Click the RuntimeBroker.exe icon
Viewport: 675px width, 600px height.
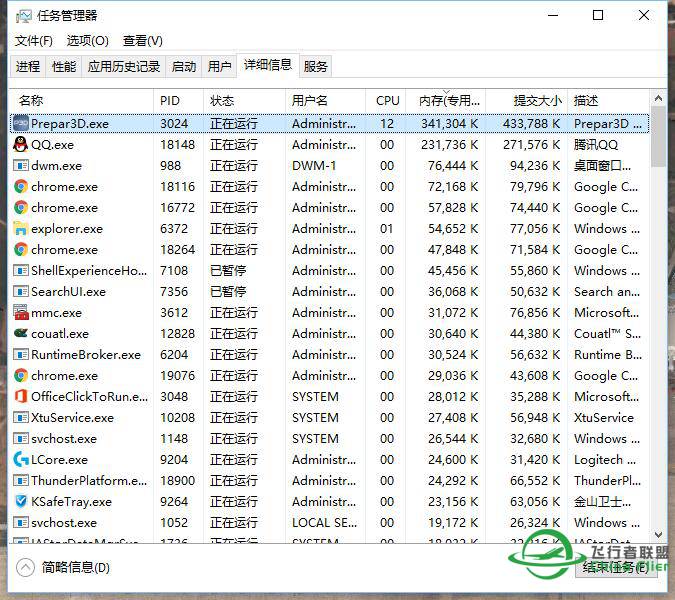point(21,354)
